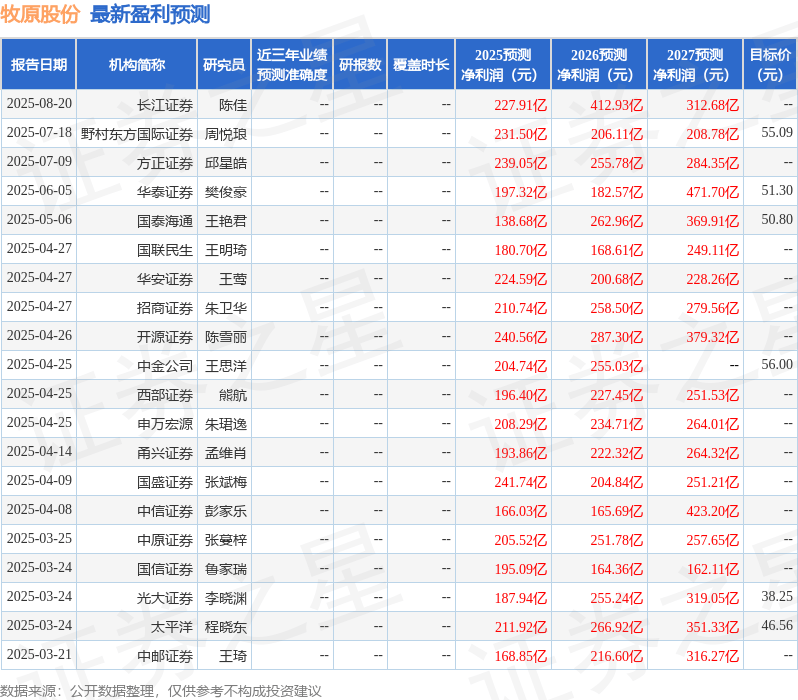The width and height of the screenshot is (798, 700).
Task: Click analyst name 陈佳
Action: pos(233,105)
